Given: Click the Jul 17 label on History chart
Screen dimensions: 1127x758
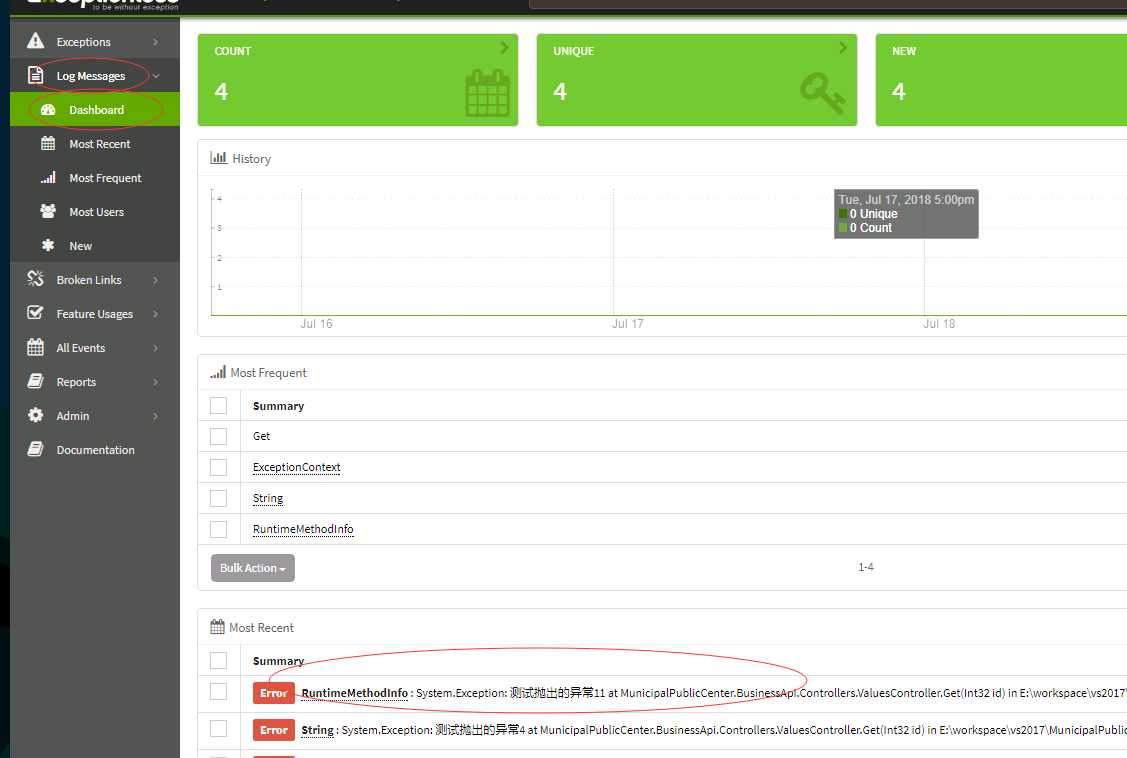Looking at the screenshot, I should click(x=627, y=323).
